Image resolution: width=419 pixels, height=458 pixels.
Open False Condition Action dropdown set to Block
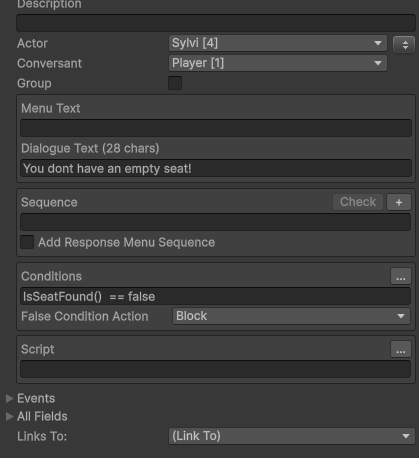click(x=291, y=316)
